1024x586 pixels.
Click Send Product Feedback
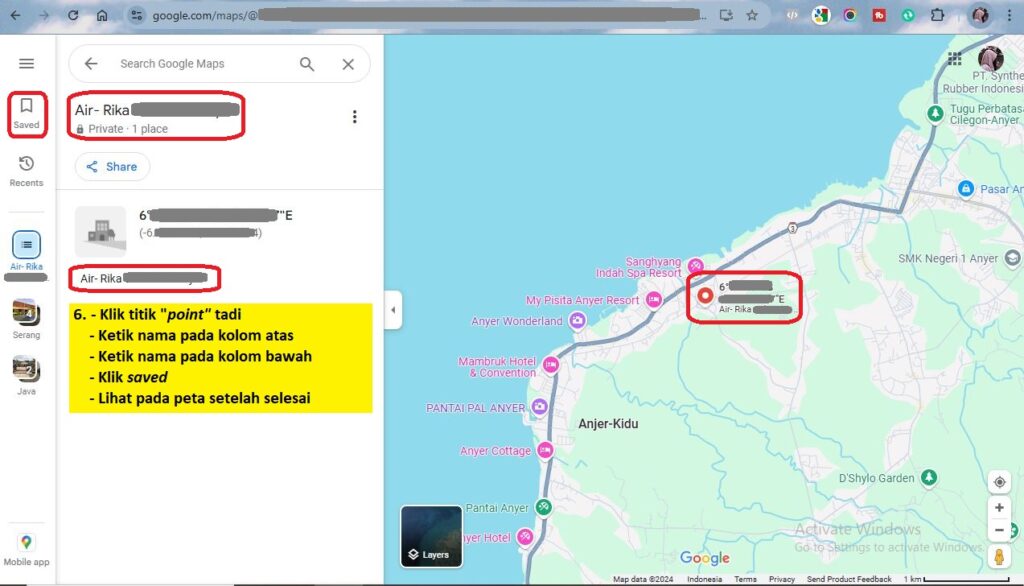click(849, 579)
